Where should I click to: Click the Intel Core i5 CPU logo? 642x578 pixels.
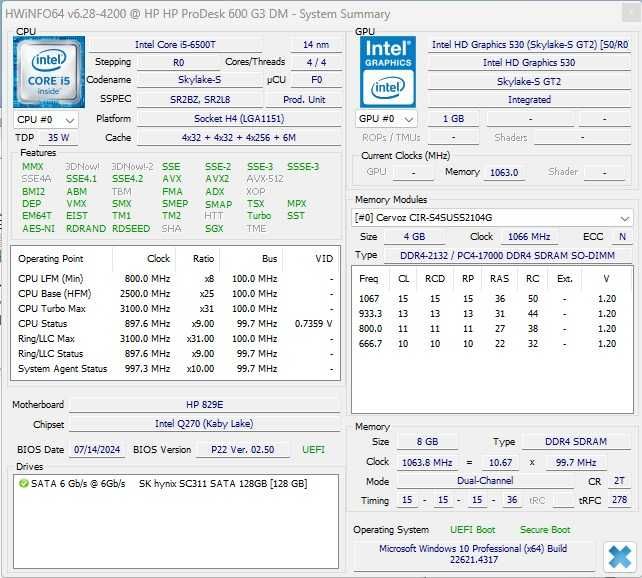pos(49,72)
